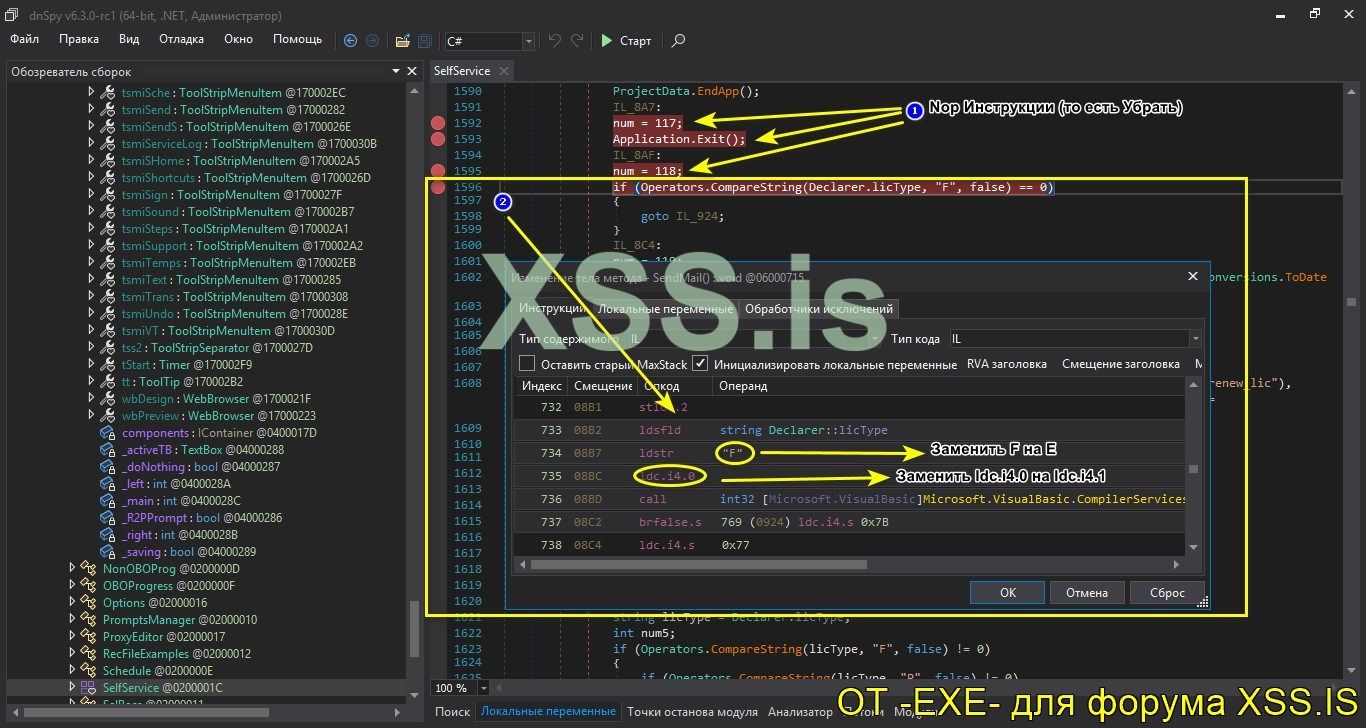Click the OK button in the dialog

pyautogui.click(x=1008, y=593)
